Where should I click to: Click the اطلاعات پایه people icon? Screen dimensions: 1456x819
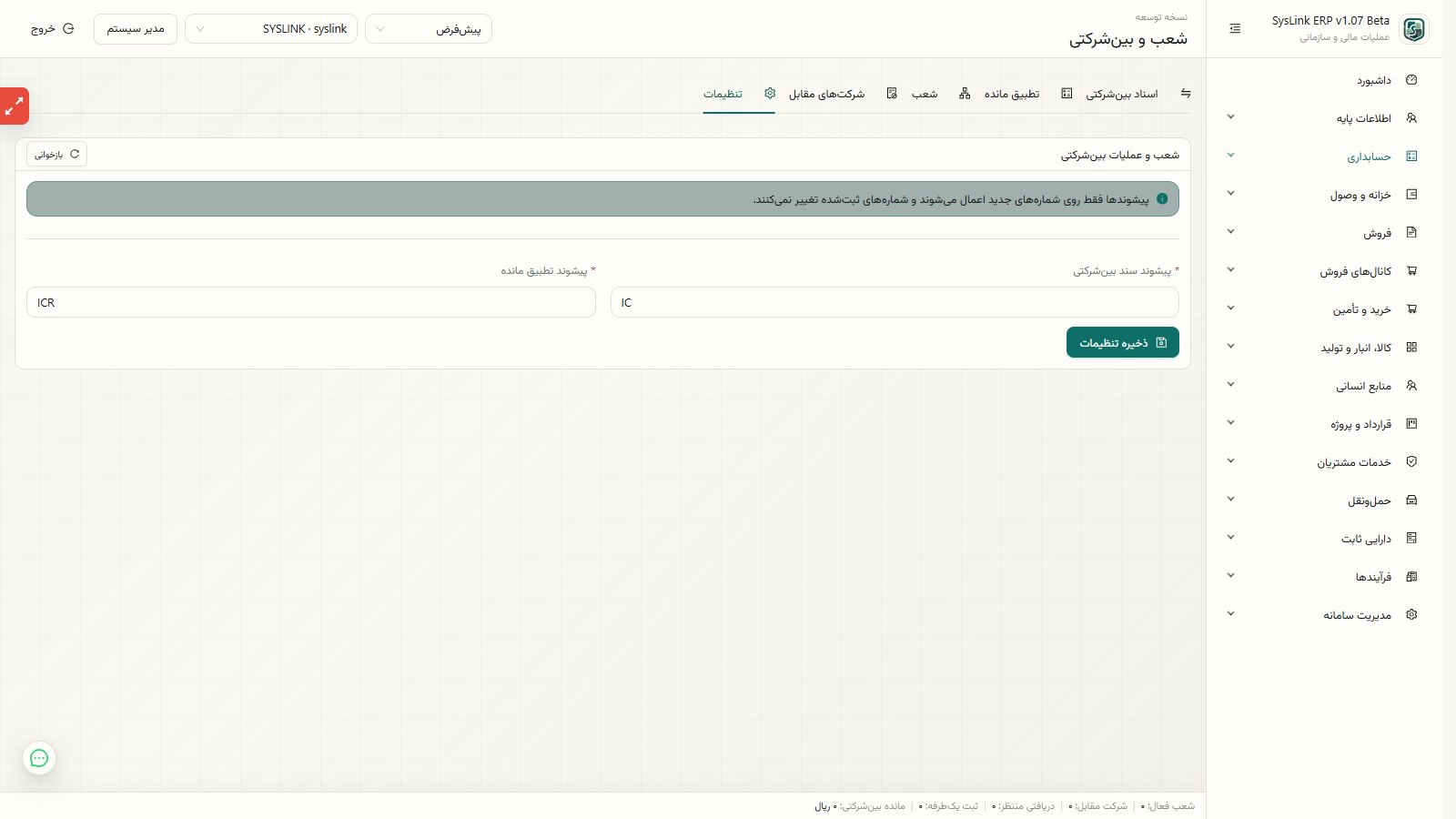(1411, 118)
